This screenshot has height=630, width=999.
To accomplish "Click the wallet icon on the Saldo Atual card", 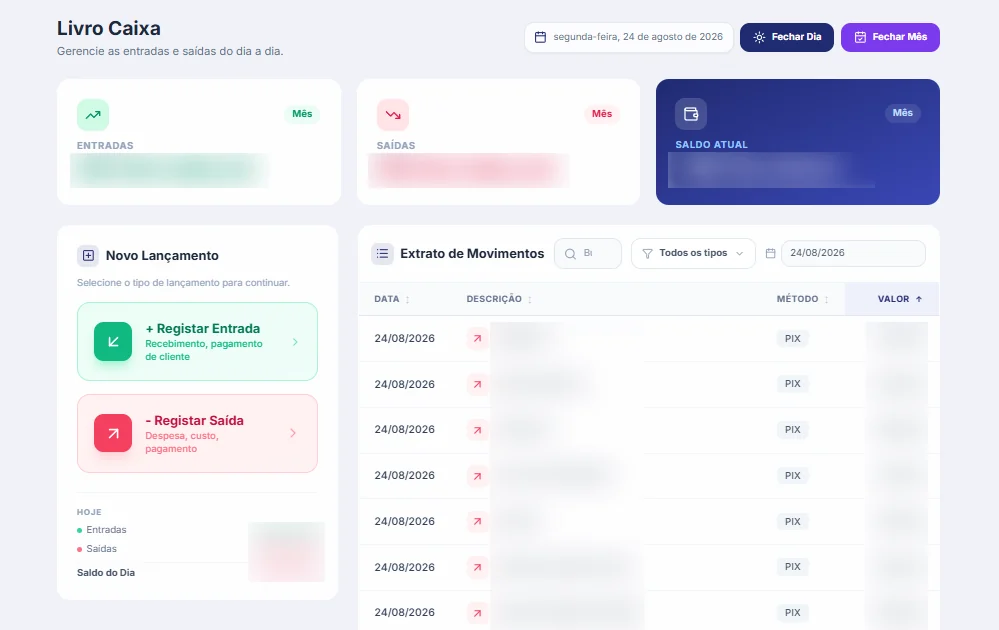I will [691, 114].
